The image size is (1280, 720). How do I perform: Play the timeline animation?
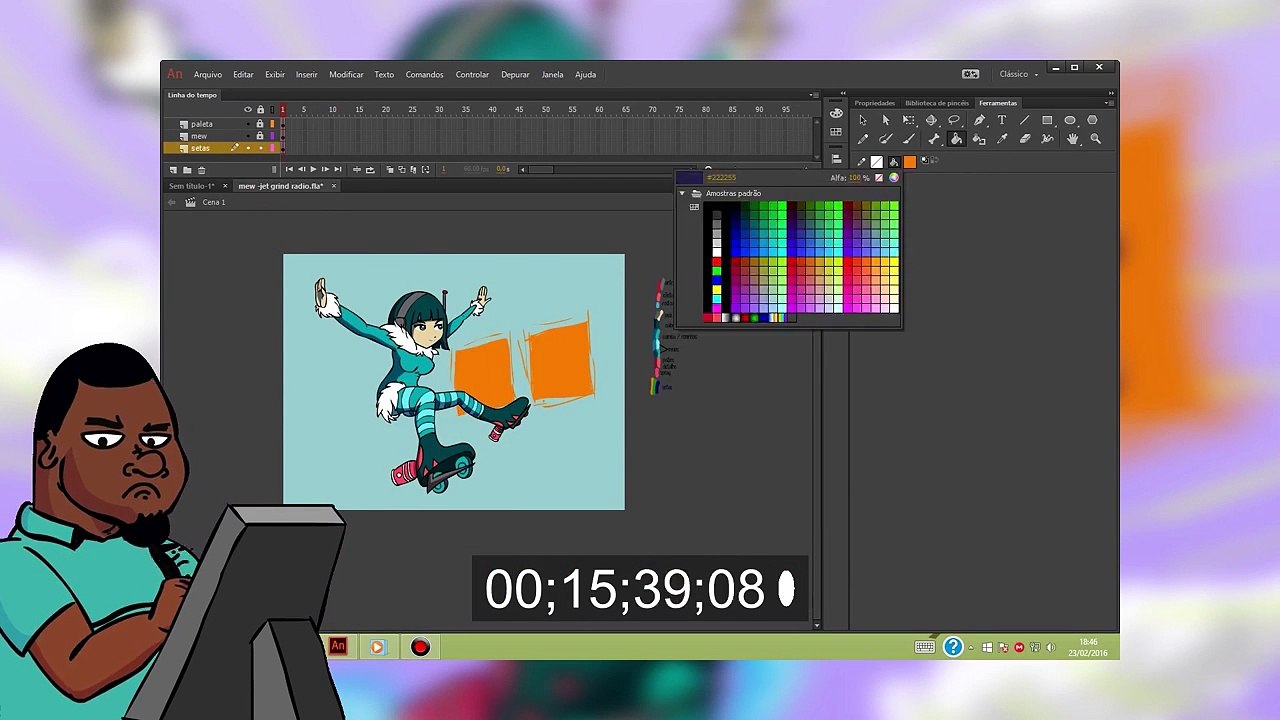pyautogui.click(x=313, y=170)
